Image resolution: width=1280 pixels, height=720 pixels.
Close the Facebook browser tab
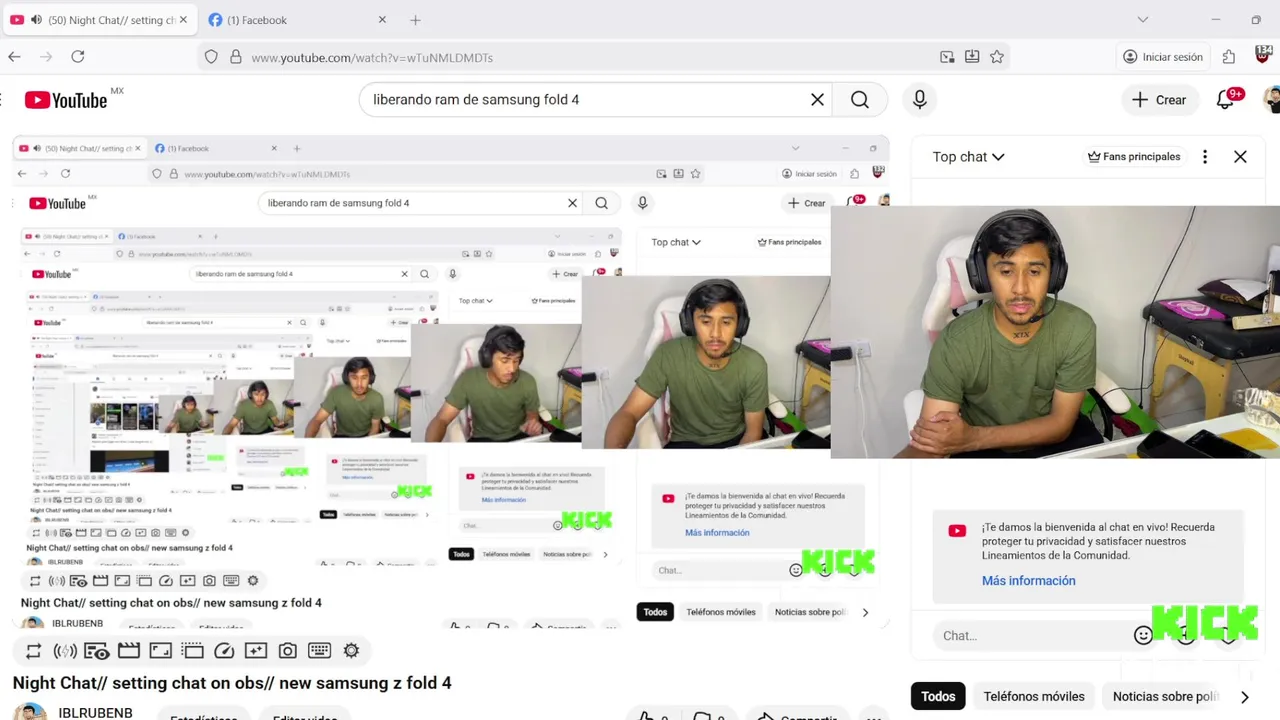(382, 20)
